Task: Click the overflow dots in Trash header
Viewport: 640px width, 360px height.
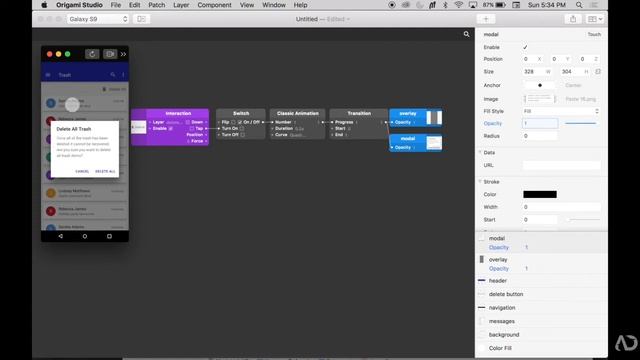Action: pyautogui.click(x=123, y=75)
